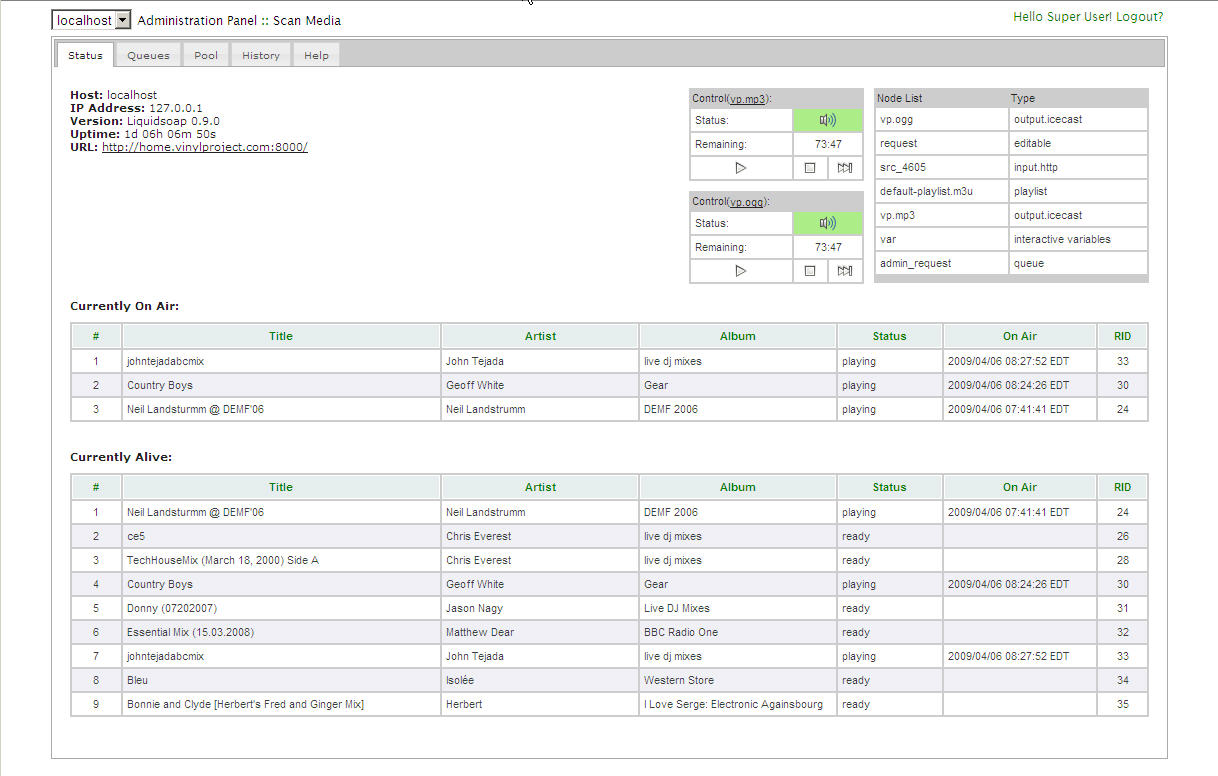Go to the History tab

click(x=261, y=56)
